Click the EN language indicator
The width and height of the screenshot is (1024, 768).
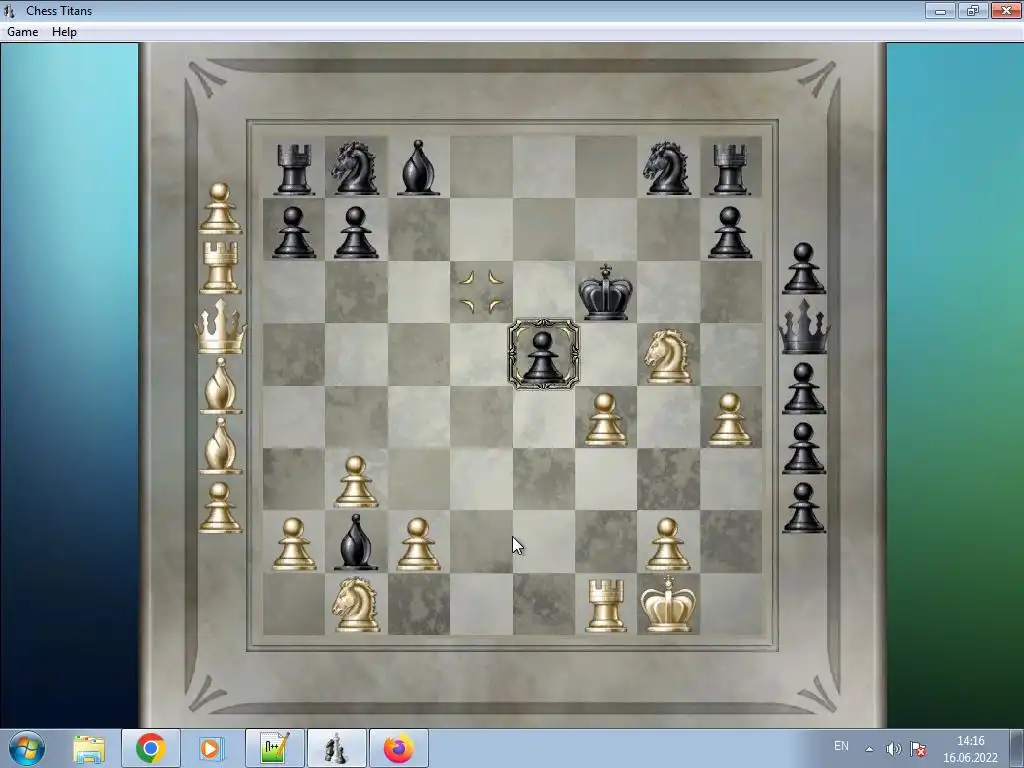tap(841, 746)
